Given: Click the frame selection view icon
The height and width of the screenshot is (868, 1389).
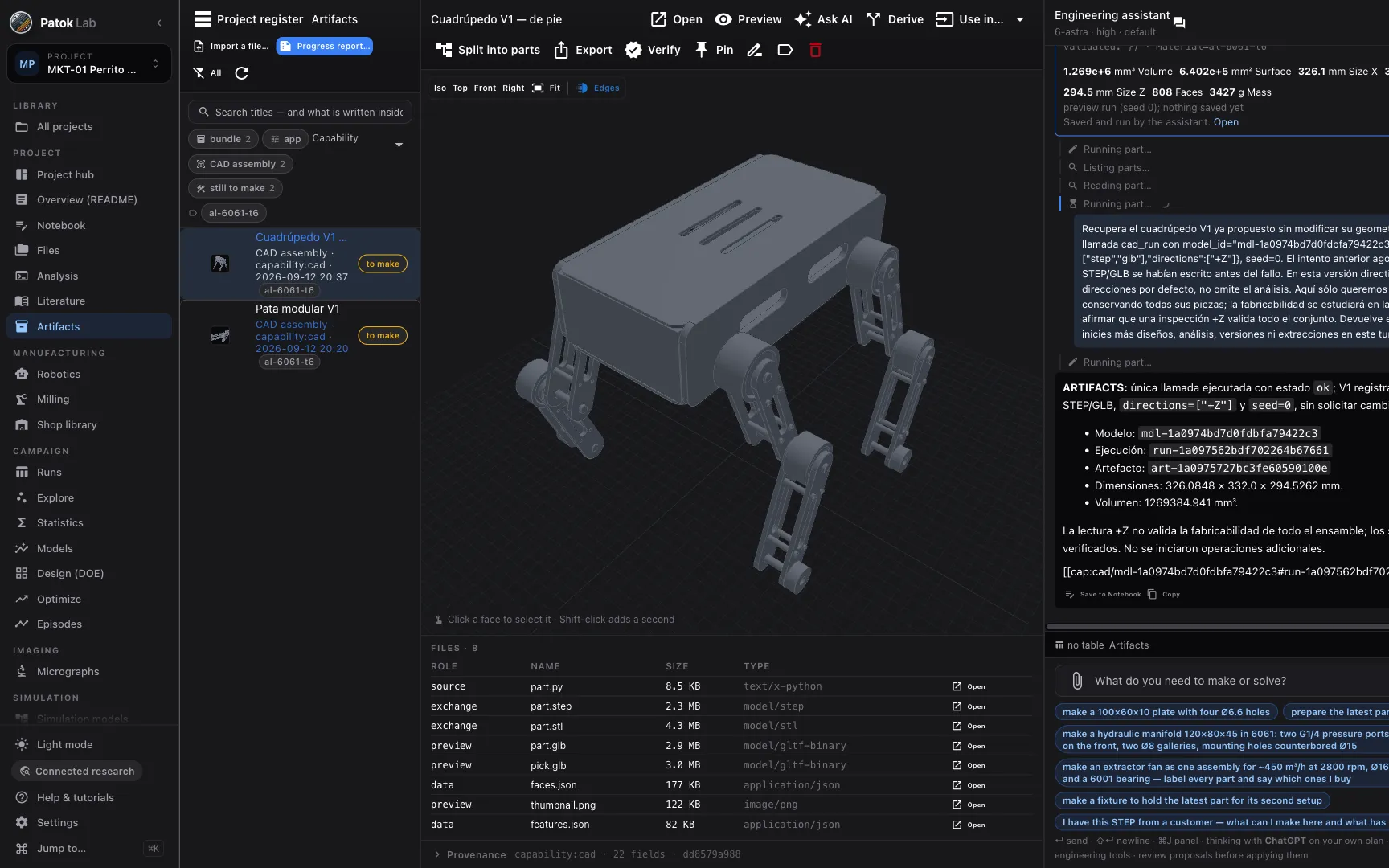Looking at the screenshot, I should click(538, 88).
